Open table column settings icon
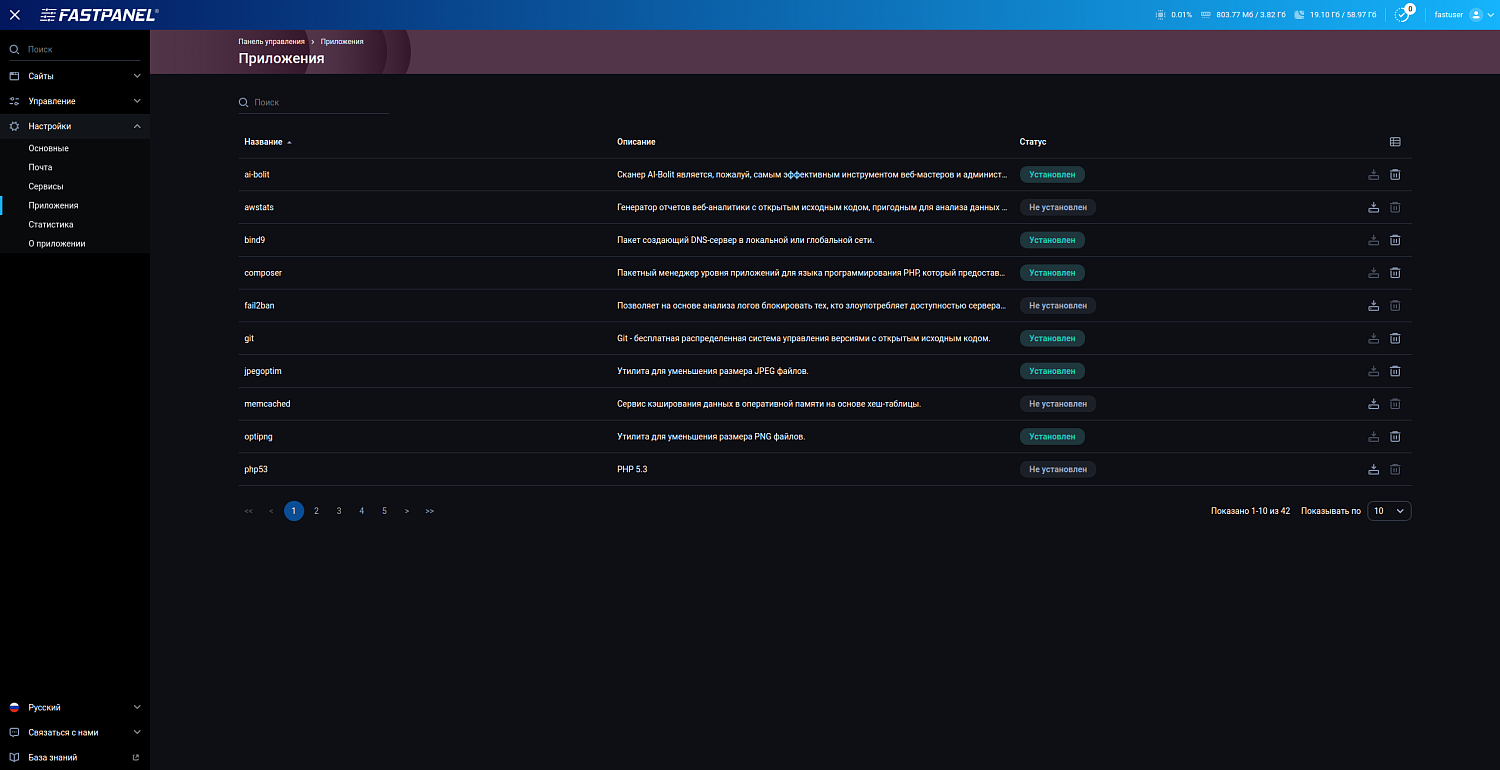 (x=1395, y=142)
